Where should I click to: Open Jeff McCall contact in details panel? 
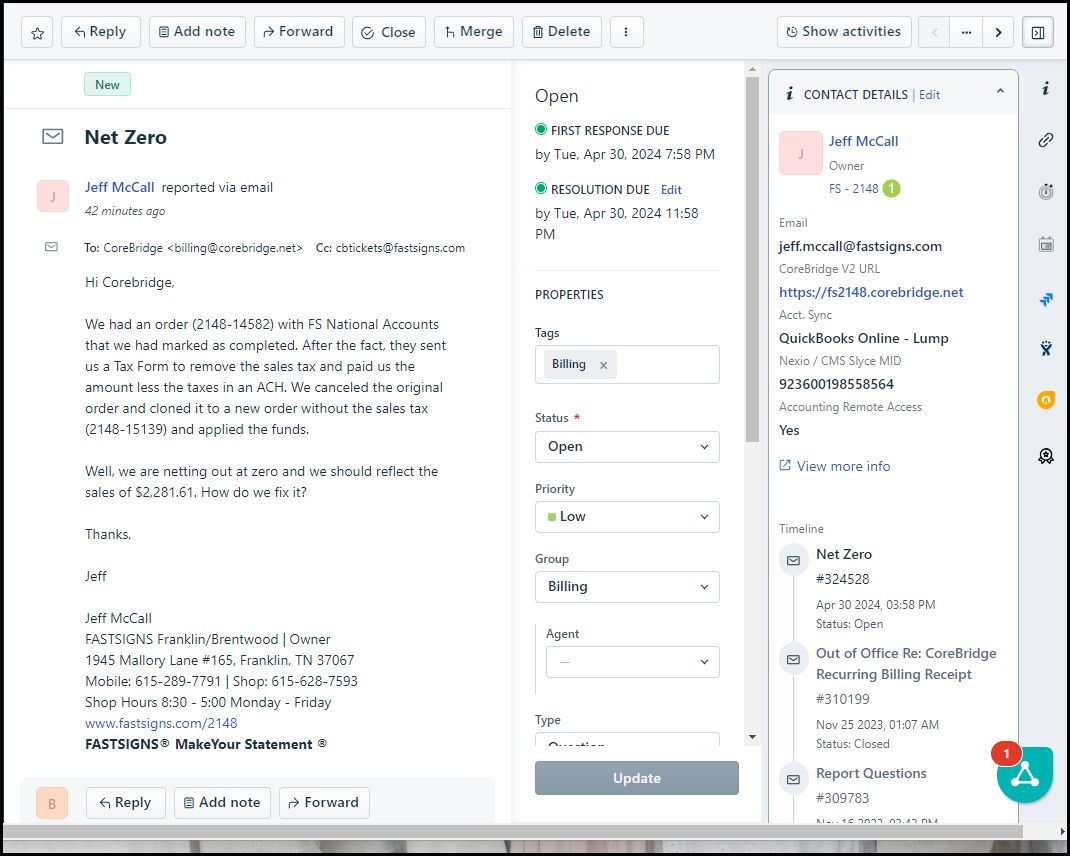tap(863, 141)
